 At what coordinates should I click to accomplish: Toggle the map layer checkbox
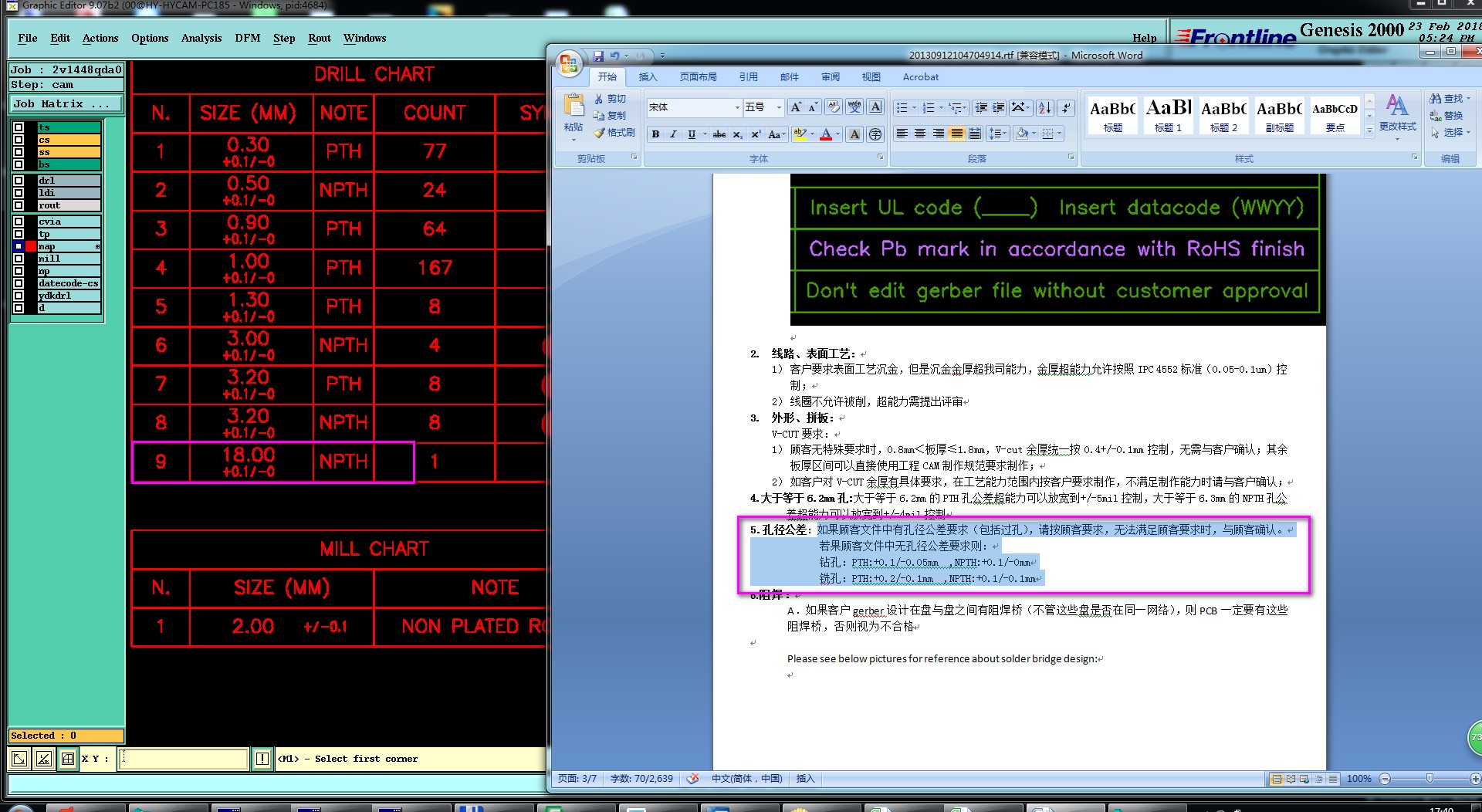19,246
